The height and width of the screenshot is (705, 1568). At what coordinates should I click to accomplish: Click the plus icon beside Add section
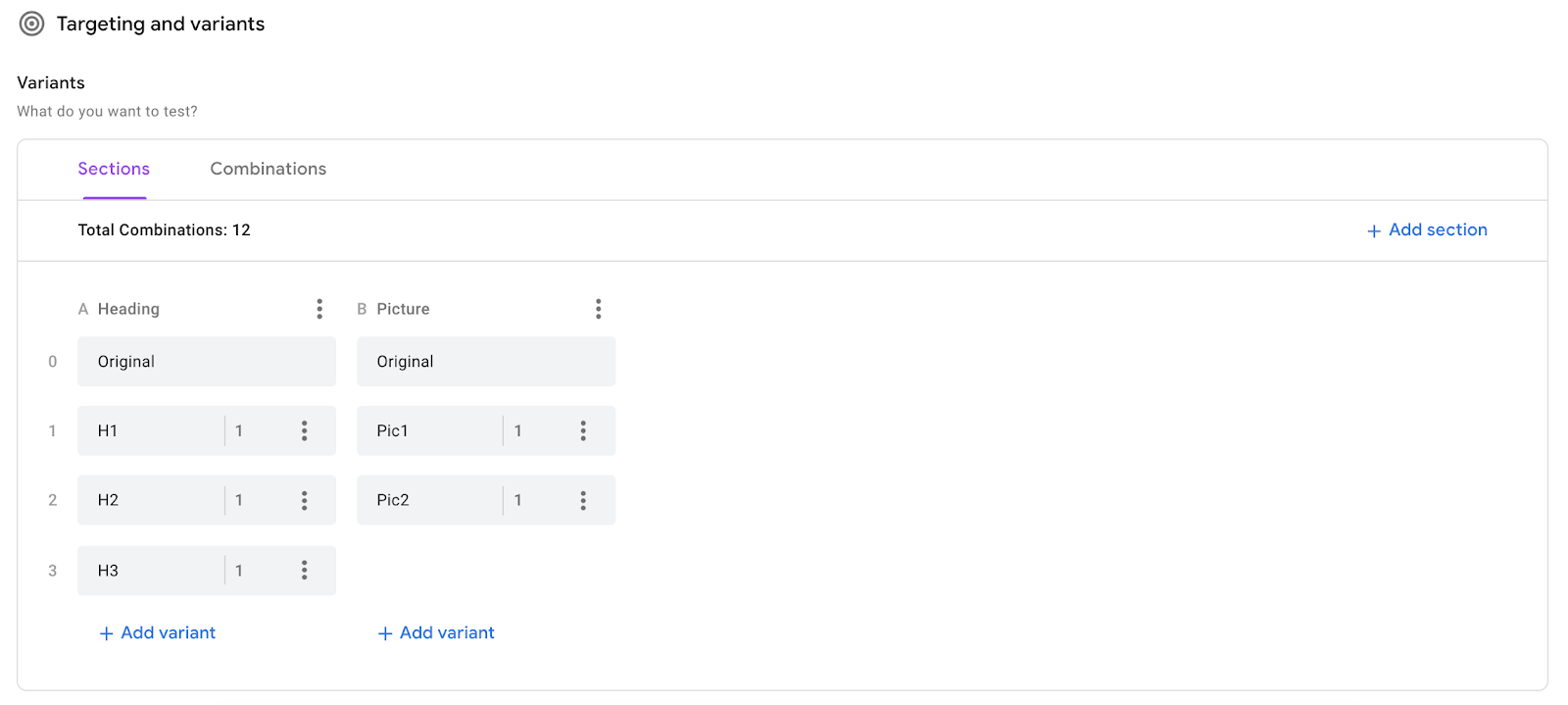click(x=1374, y=229)
